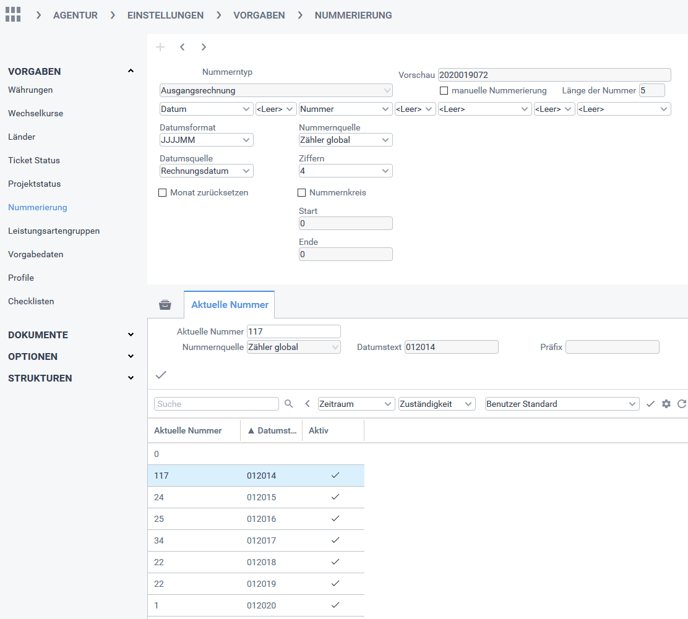Select the Aktuelle Nummer tab

229,305
